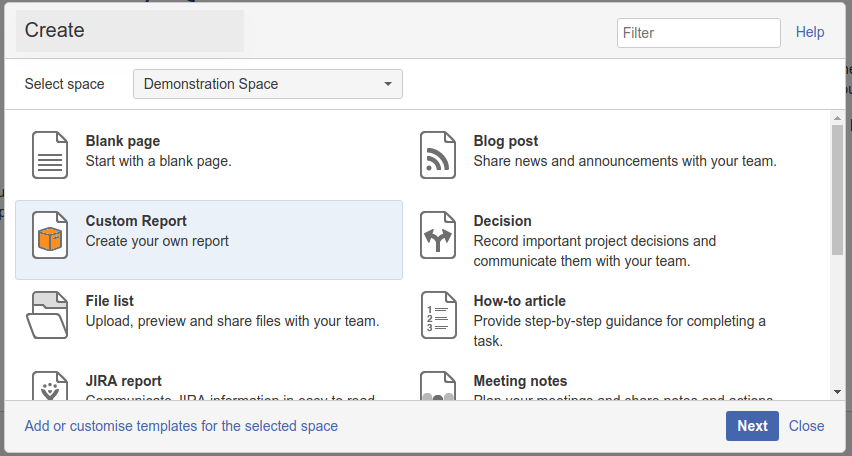This screenshot has width=852, height=456.
Task: Click the template list scrollbar up arrow
Action: tap(837, 118)
